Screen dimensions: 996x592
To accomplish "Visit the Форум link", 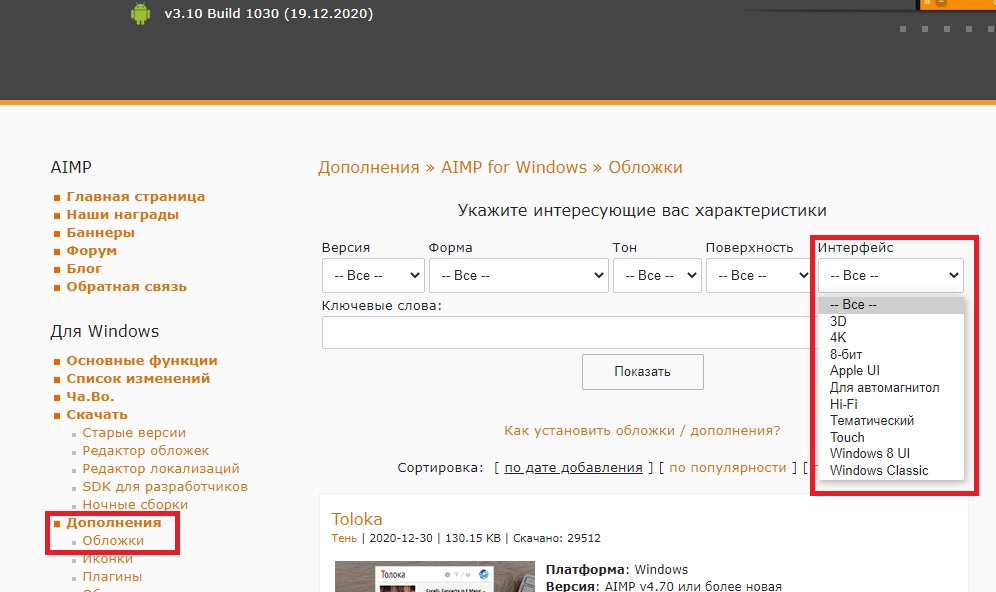I will pyautogui.click(x=91, y=251).
